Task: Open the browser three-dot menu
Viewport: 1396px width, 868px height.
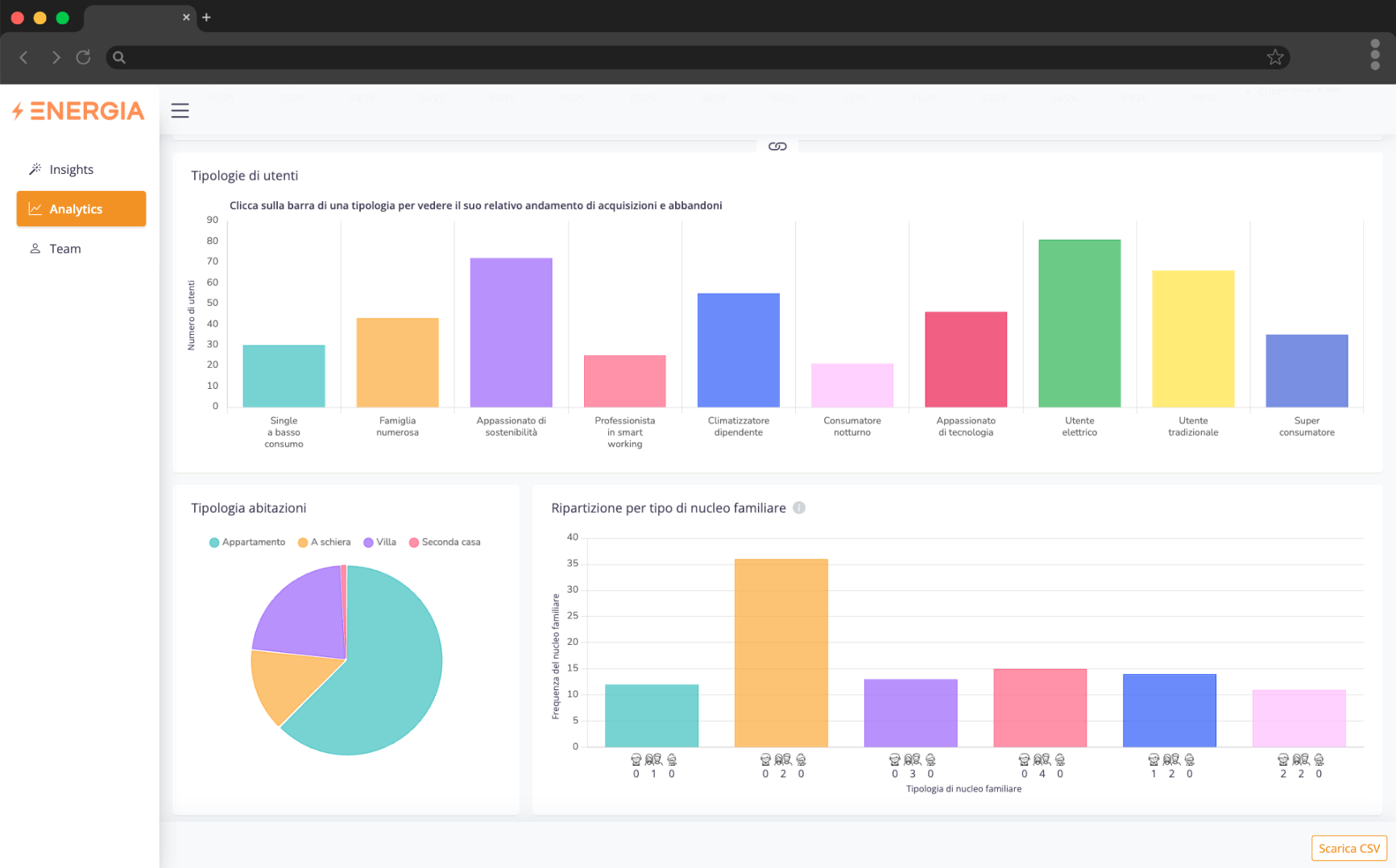Action: [x=1375, y=55]
